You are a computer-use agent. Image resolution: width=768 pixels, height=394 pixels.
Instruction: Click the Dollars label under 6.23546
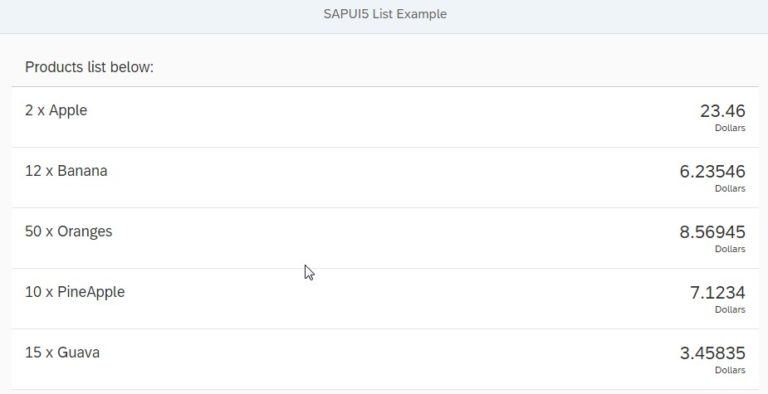730,189
